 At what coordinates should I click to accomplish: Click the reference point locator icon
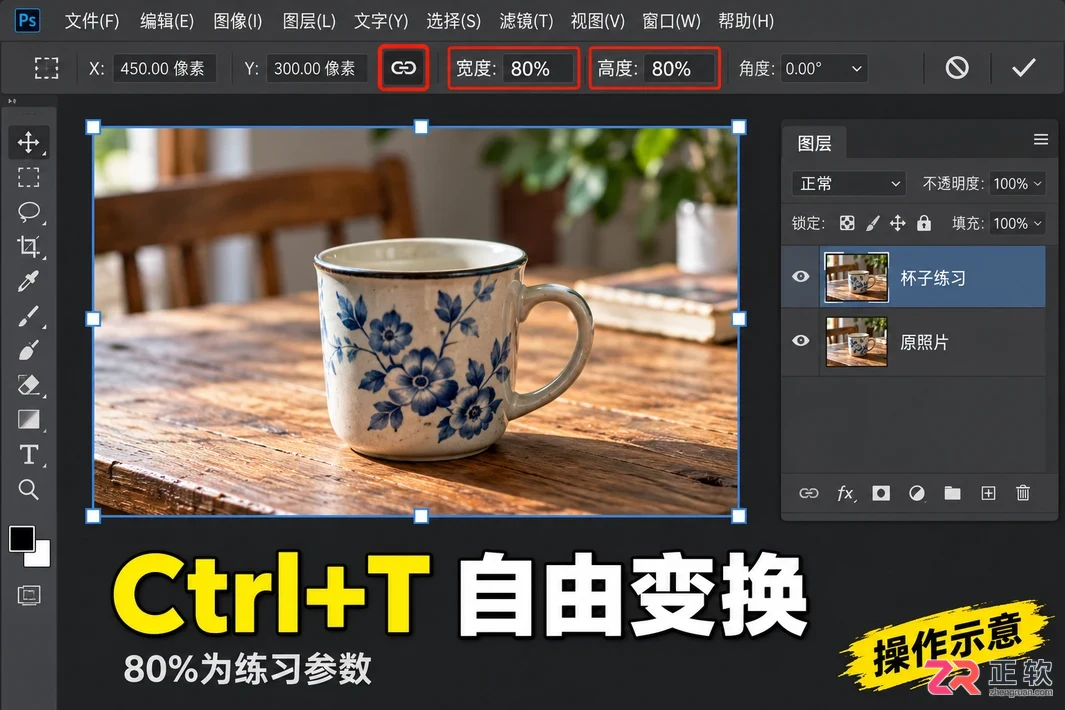click(x=46, y=68)
